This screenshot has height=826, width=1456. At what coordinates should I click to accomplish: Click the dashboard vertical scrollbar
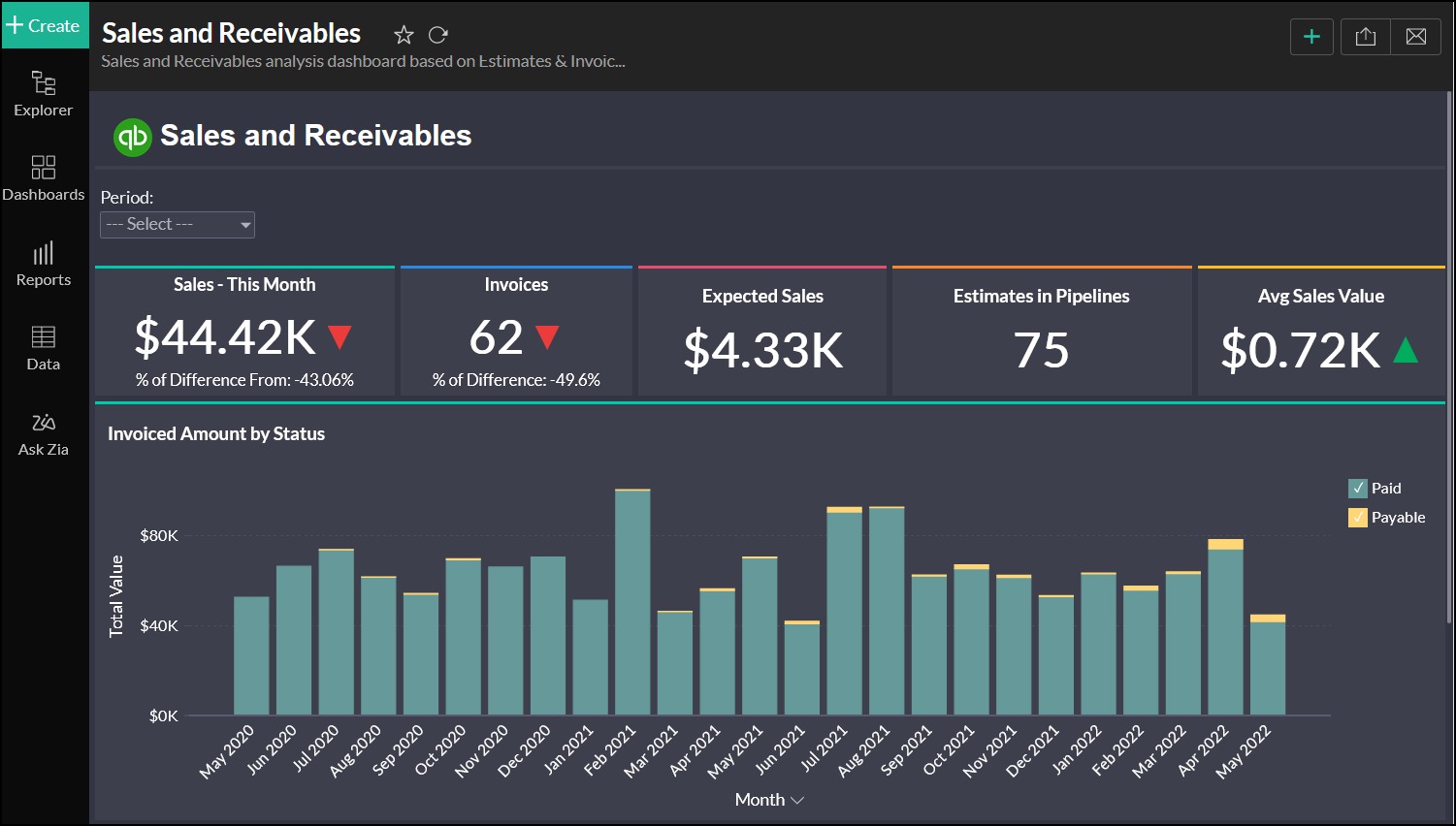[x=1449, y=359]
